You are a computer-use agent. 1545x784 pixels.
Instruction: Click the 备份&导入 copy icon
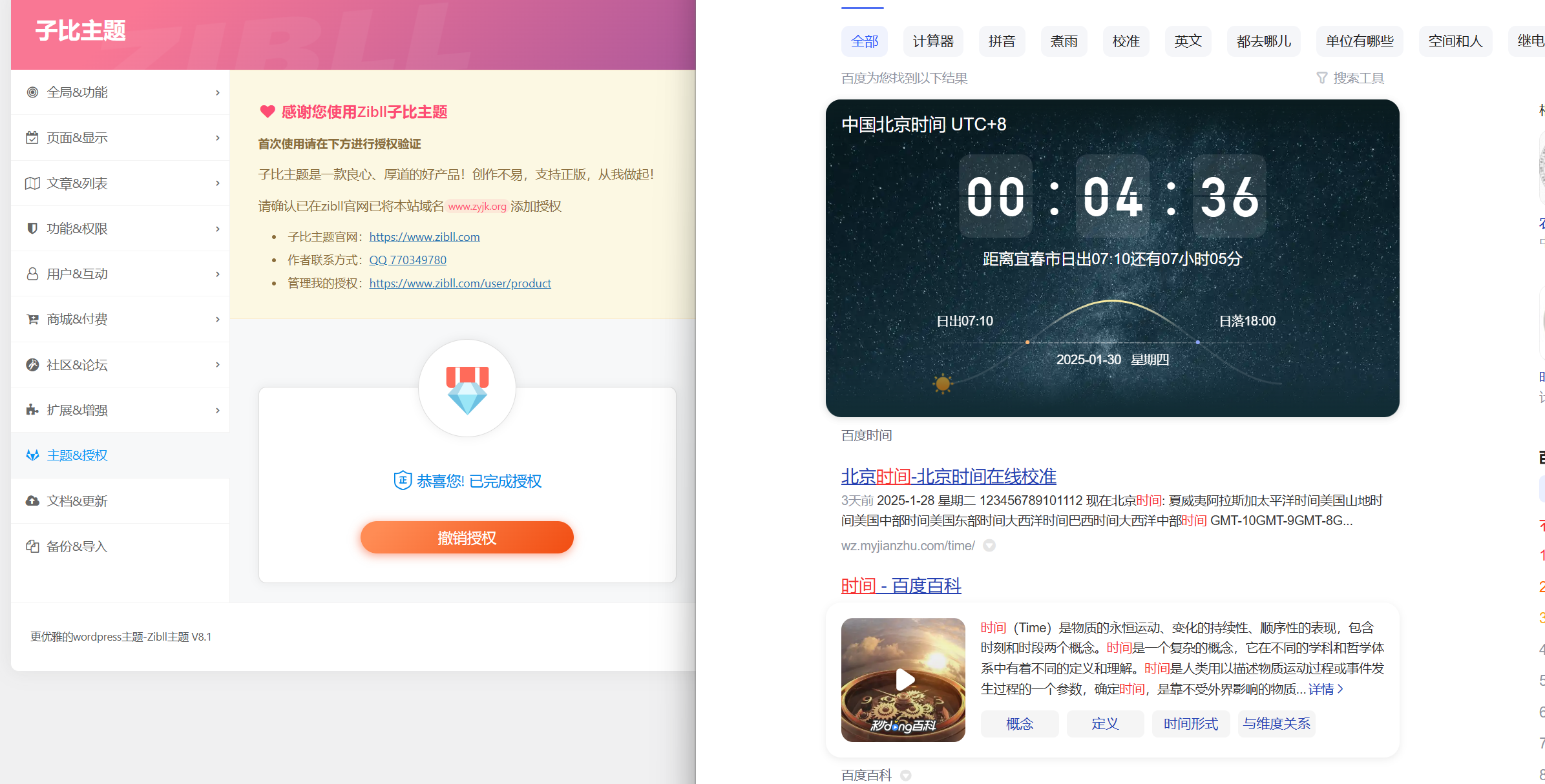[x=32, y=546]
